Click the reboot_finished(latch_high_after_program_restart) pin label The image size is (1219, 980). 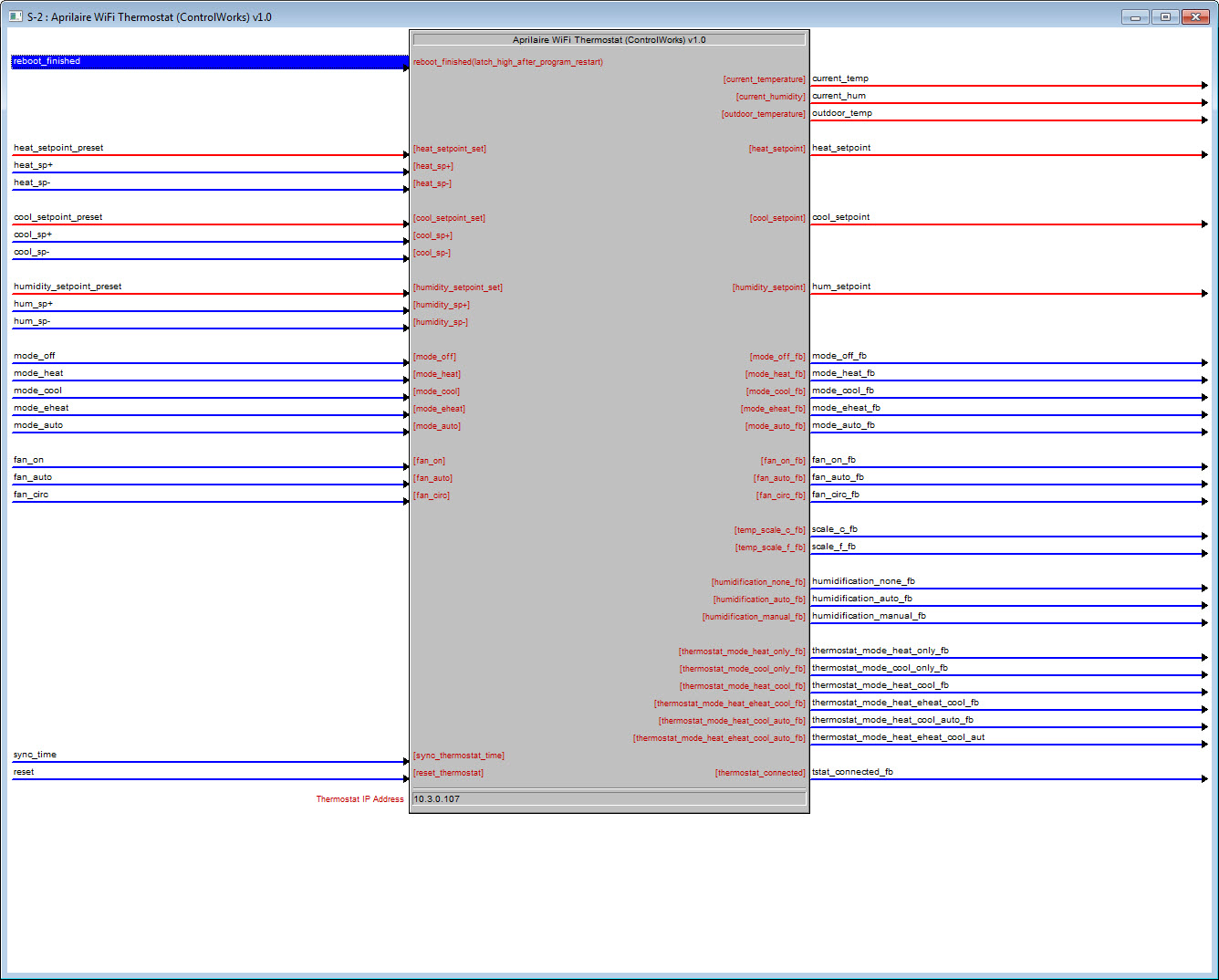pos(508,62)
